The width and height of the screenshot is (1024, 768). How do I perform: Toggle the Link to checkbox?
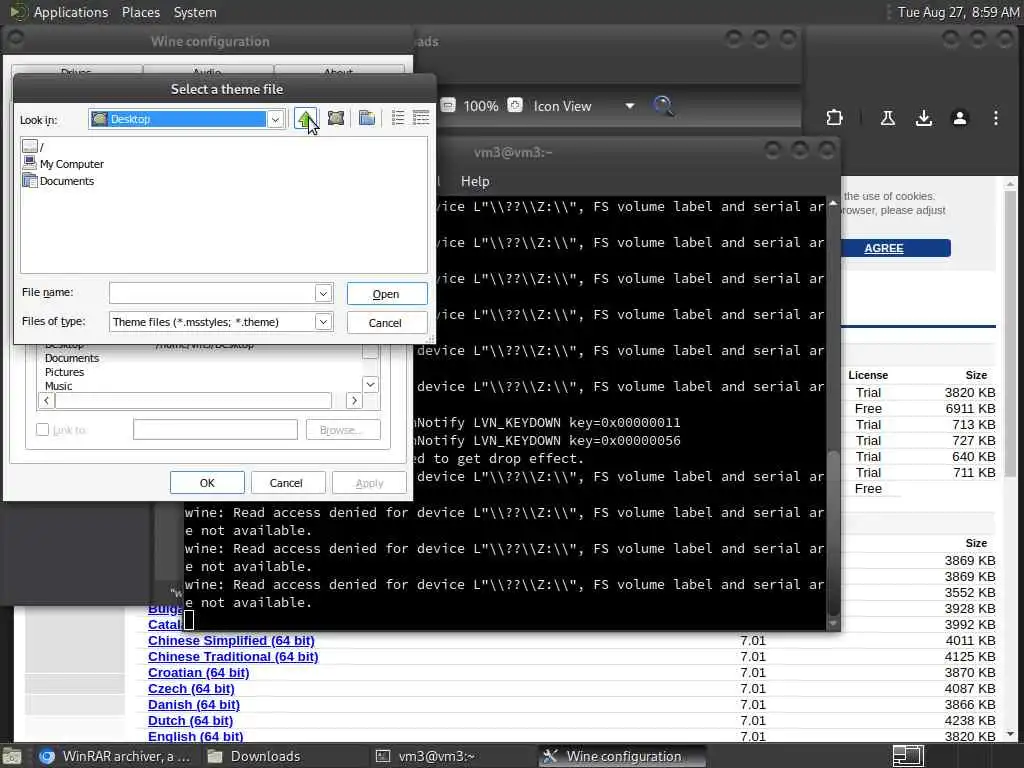42,430
